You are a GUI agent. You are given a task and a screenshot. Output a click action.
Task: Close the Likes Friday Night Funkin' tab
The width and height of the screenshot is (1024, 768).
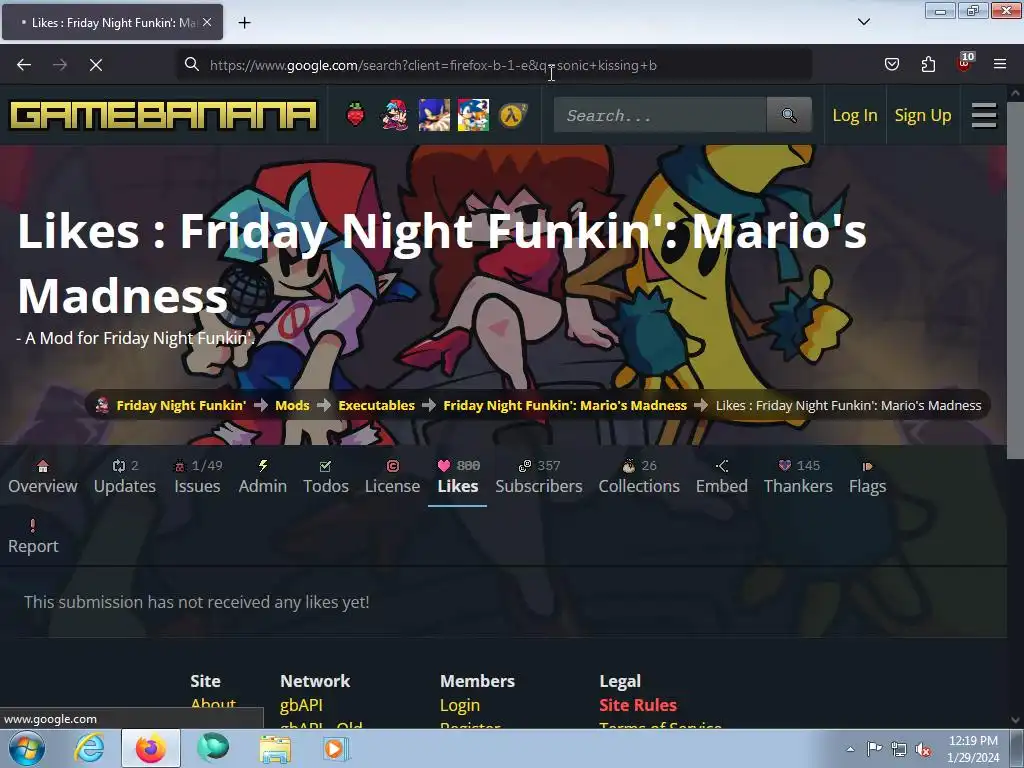(x=207, y=22)
